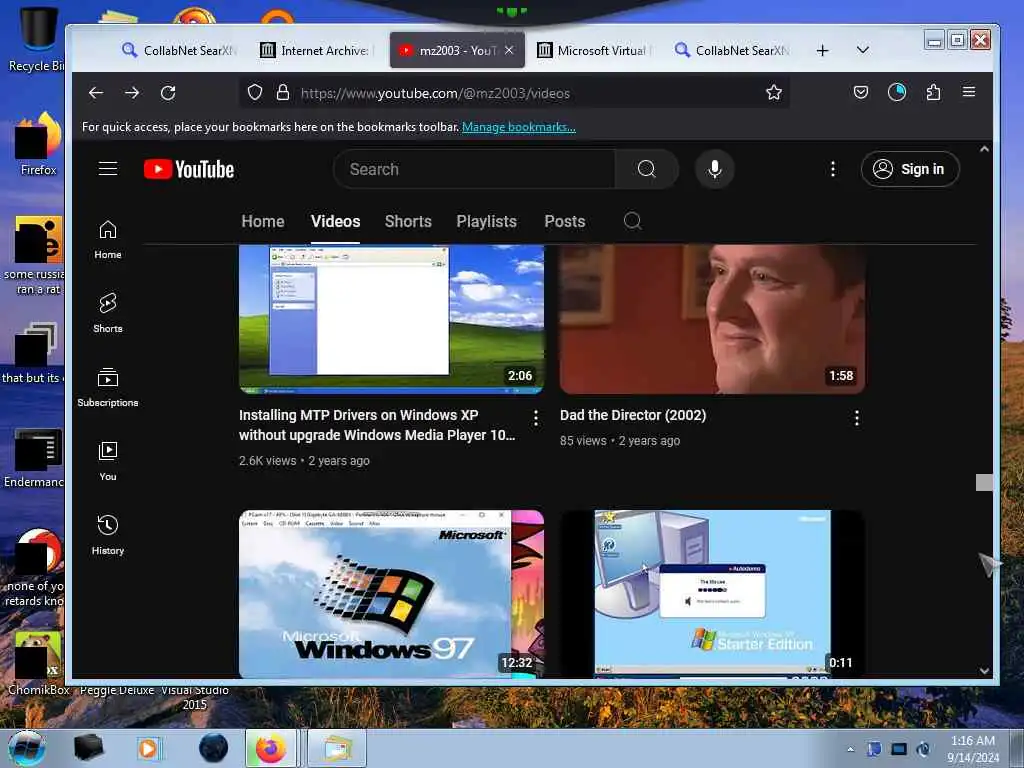Click the 2.6K views text
The image size is (1024, 768).
268,460
